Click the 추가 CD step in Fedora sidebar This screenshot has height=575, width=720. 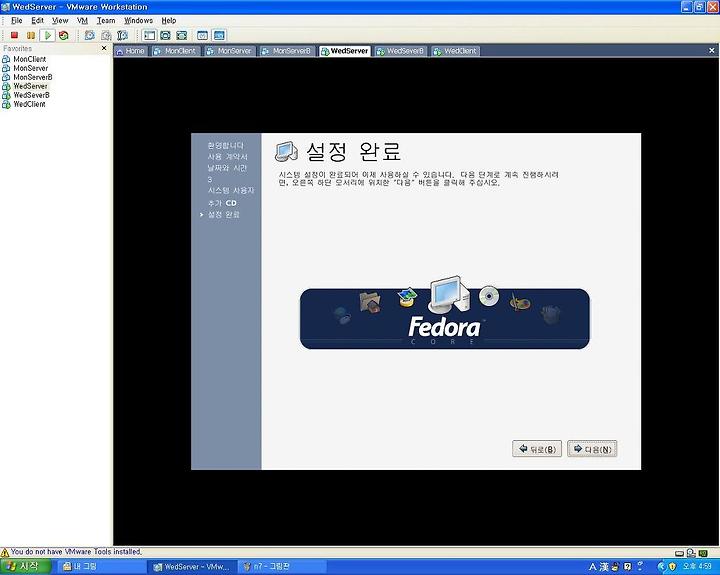(222, 203)
